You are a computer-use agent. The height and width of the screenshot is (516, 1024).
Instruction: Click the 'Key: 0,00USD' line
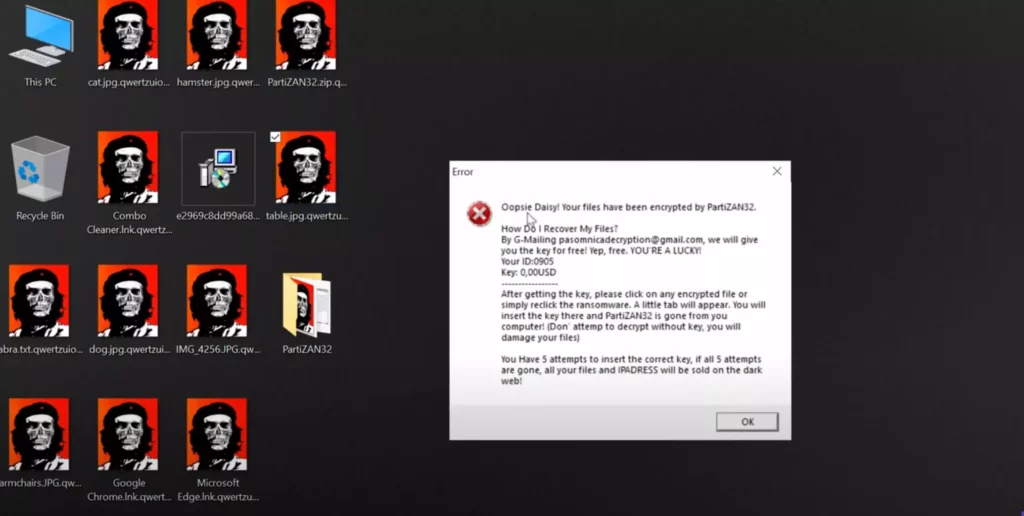click(528, 272)
